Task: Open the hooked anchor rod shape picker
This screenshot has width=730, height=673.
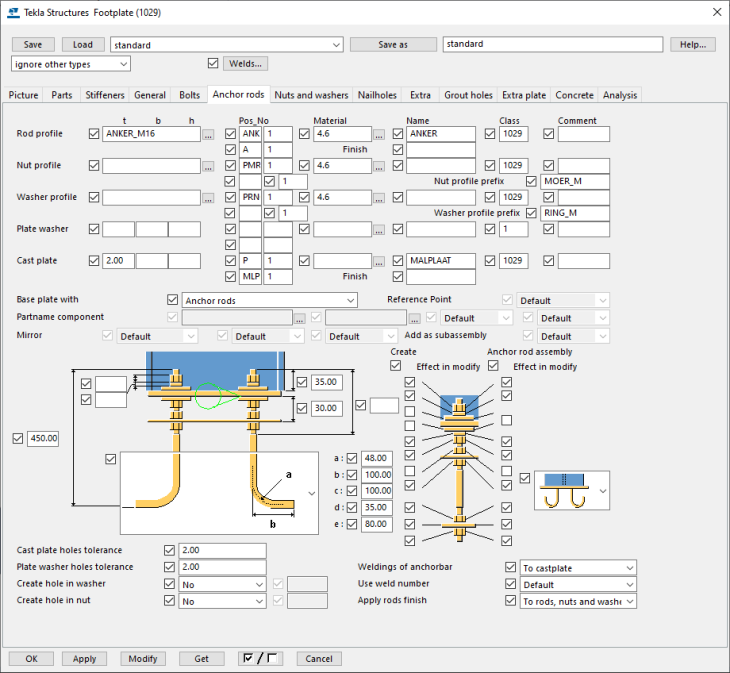Action: [x=219, y=493]
